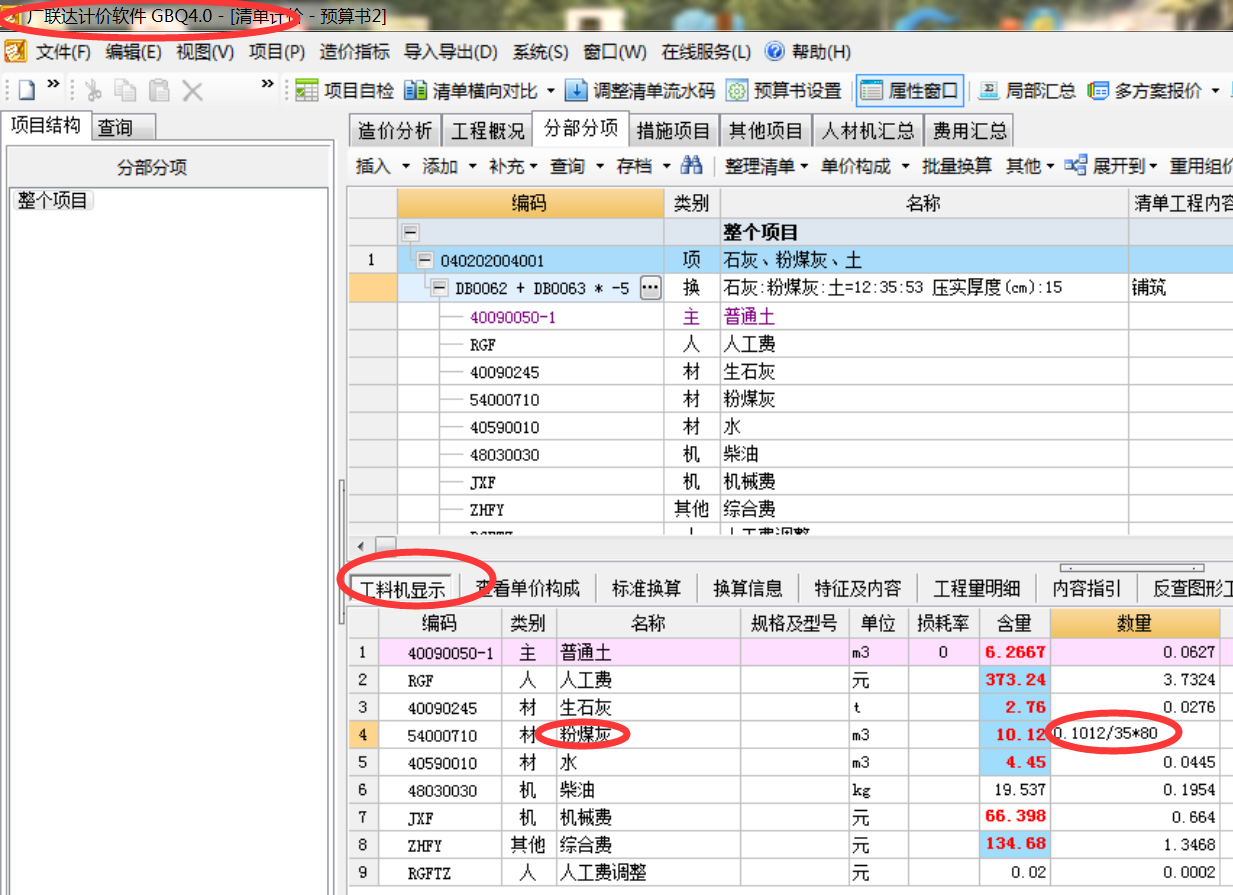Switch to the 措施项目 tab
Image resolution: width=1233 pixels, height=895 pixels.
[x=673, y=131]
